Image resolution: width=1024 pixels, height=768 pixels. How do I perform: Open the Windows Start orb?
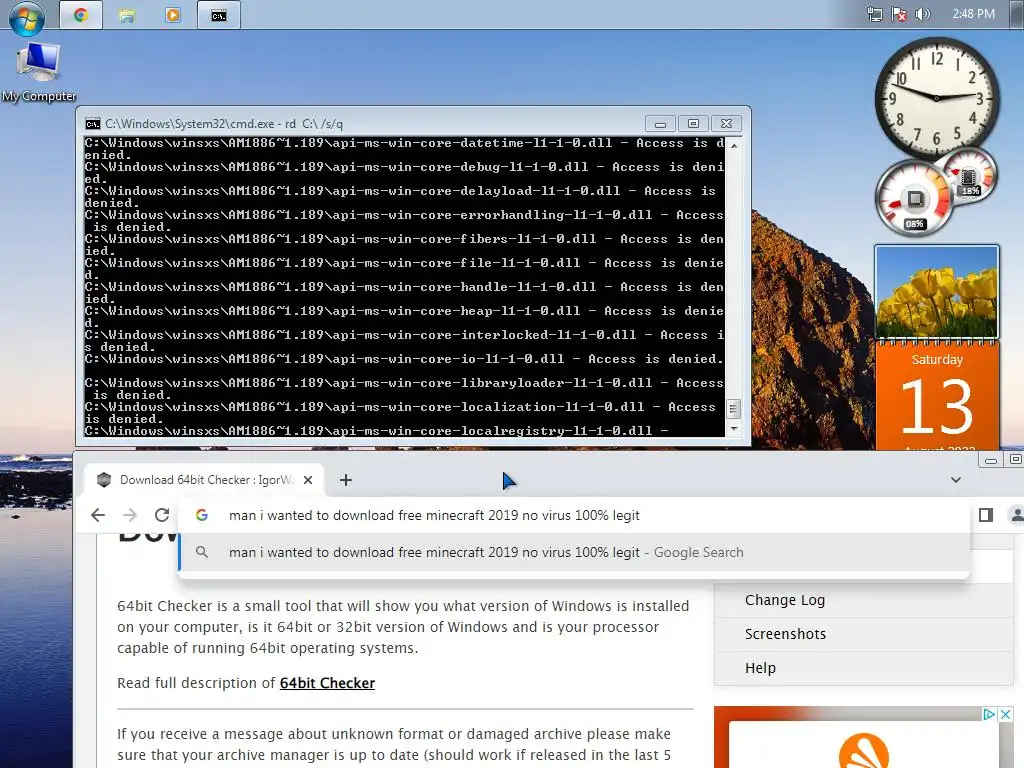point(27,18)
